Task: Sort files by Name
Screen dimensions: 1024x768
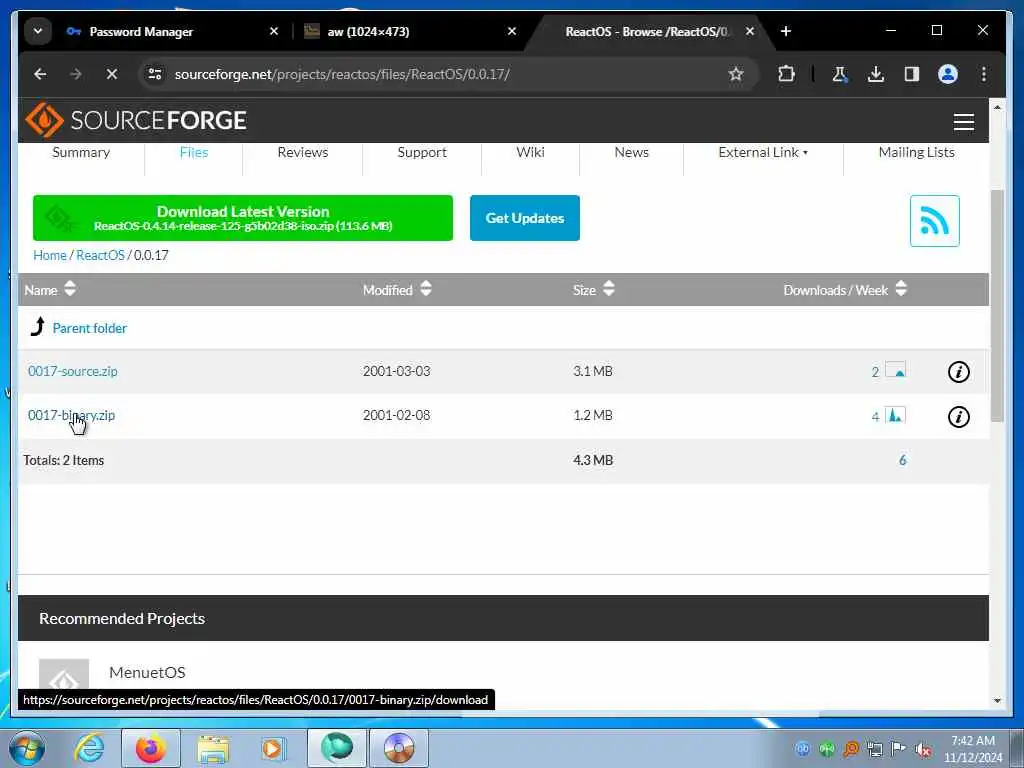Action: [x=50, y=289]
